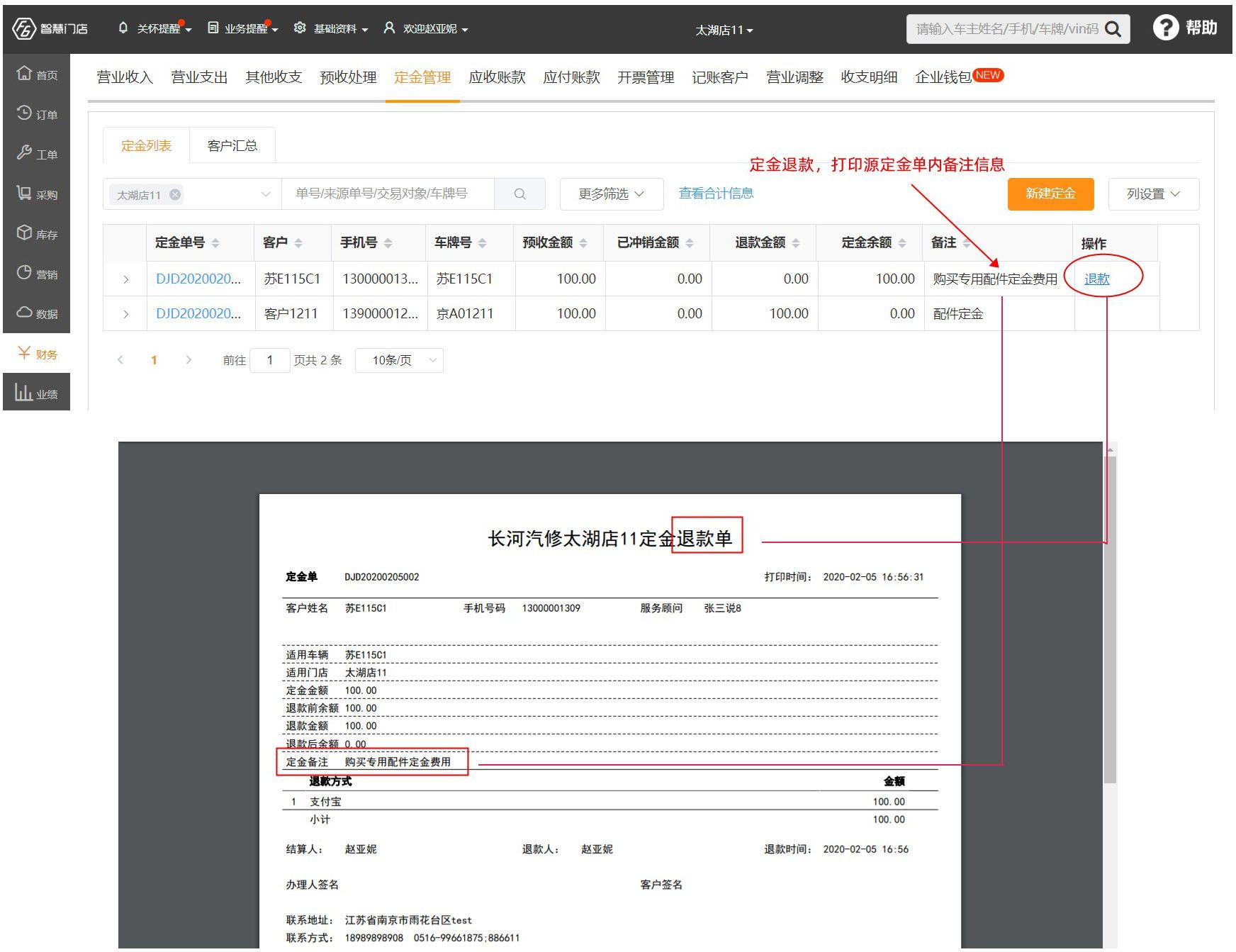
Task: Sort by 定金余额 column
Action: (902, 242)
